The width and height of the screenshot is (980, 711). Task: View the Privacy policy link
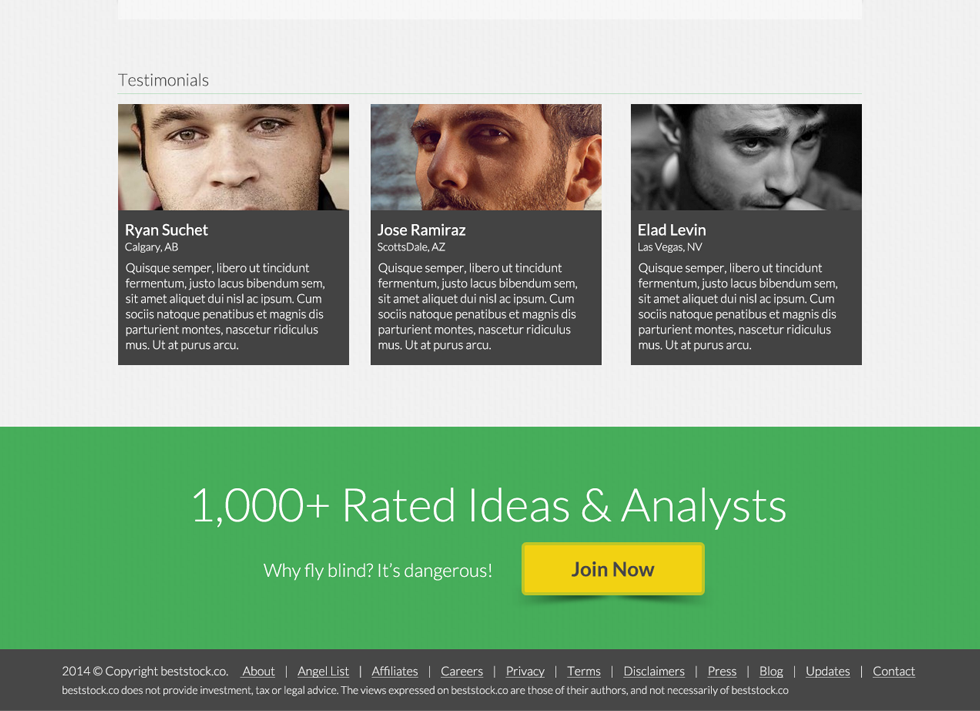[x=525, y=671]
